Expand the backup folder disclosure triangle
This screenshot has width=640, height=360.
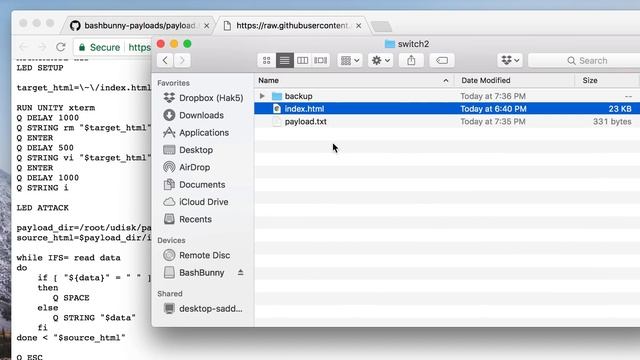pyautogui.click(x=262, y=96)
